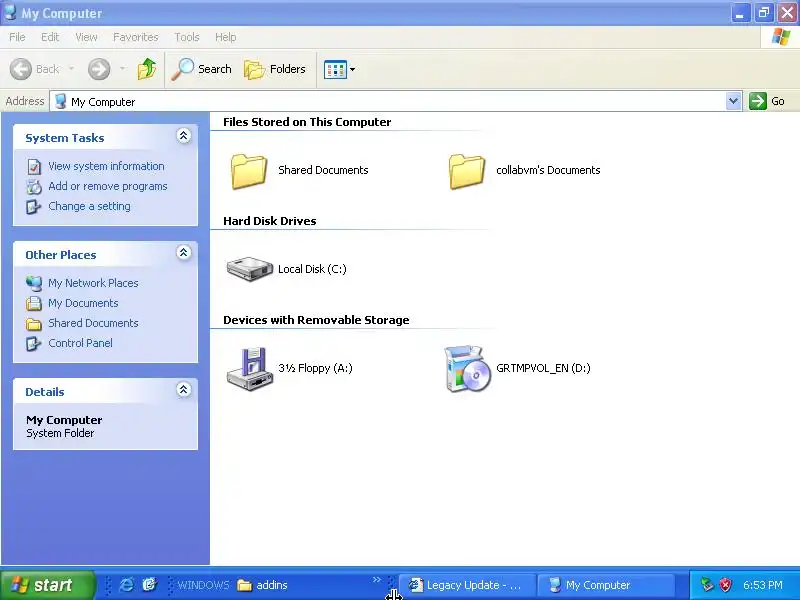Click the Forward navigation arrow
Image resolution: width=800 pixels, height=600 pixels.
click(x=99, y=69)
